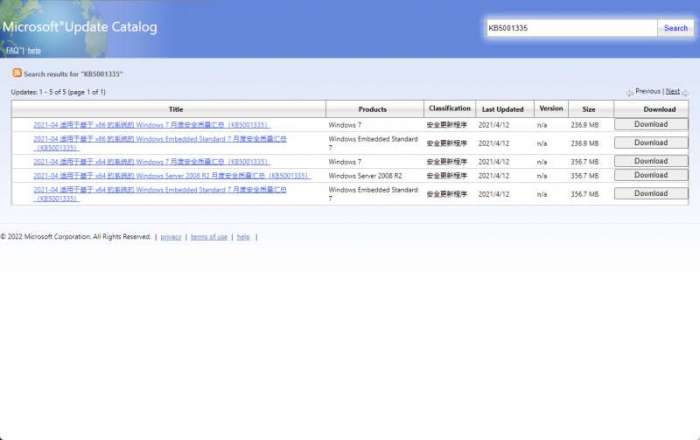Open x86 Windows Embedded Standard 7 update link
The width and height of the screenshot is (700, 440).
pos(160,143)
